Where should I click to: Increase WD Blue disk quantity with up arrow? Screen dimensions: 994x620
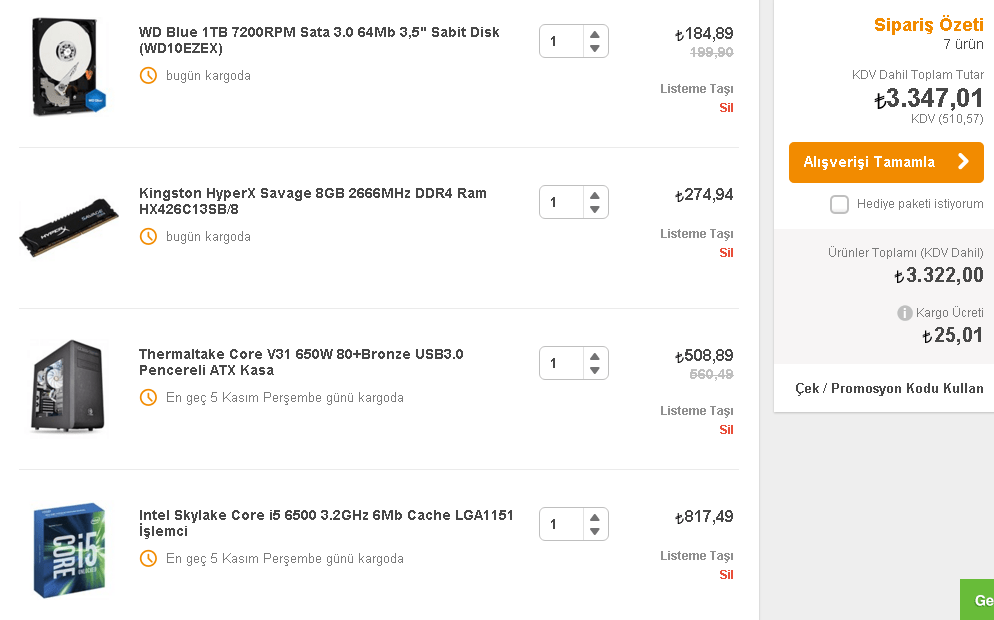point(595,34)
